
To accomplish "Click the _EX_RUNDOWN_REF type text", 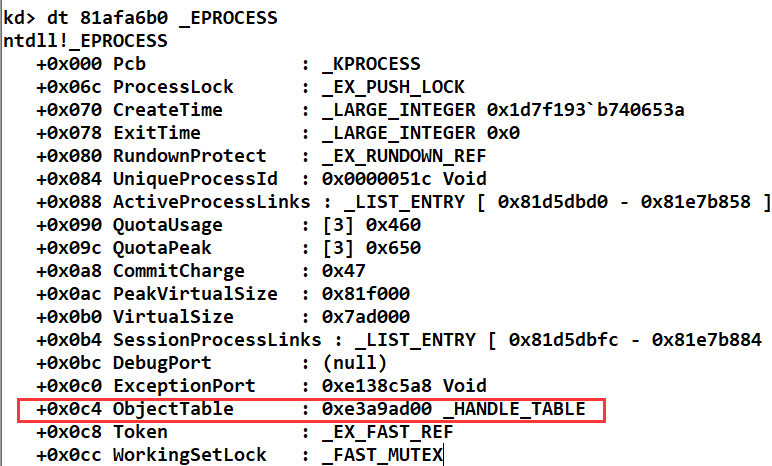I will [x=404, y=156].
